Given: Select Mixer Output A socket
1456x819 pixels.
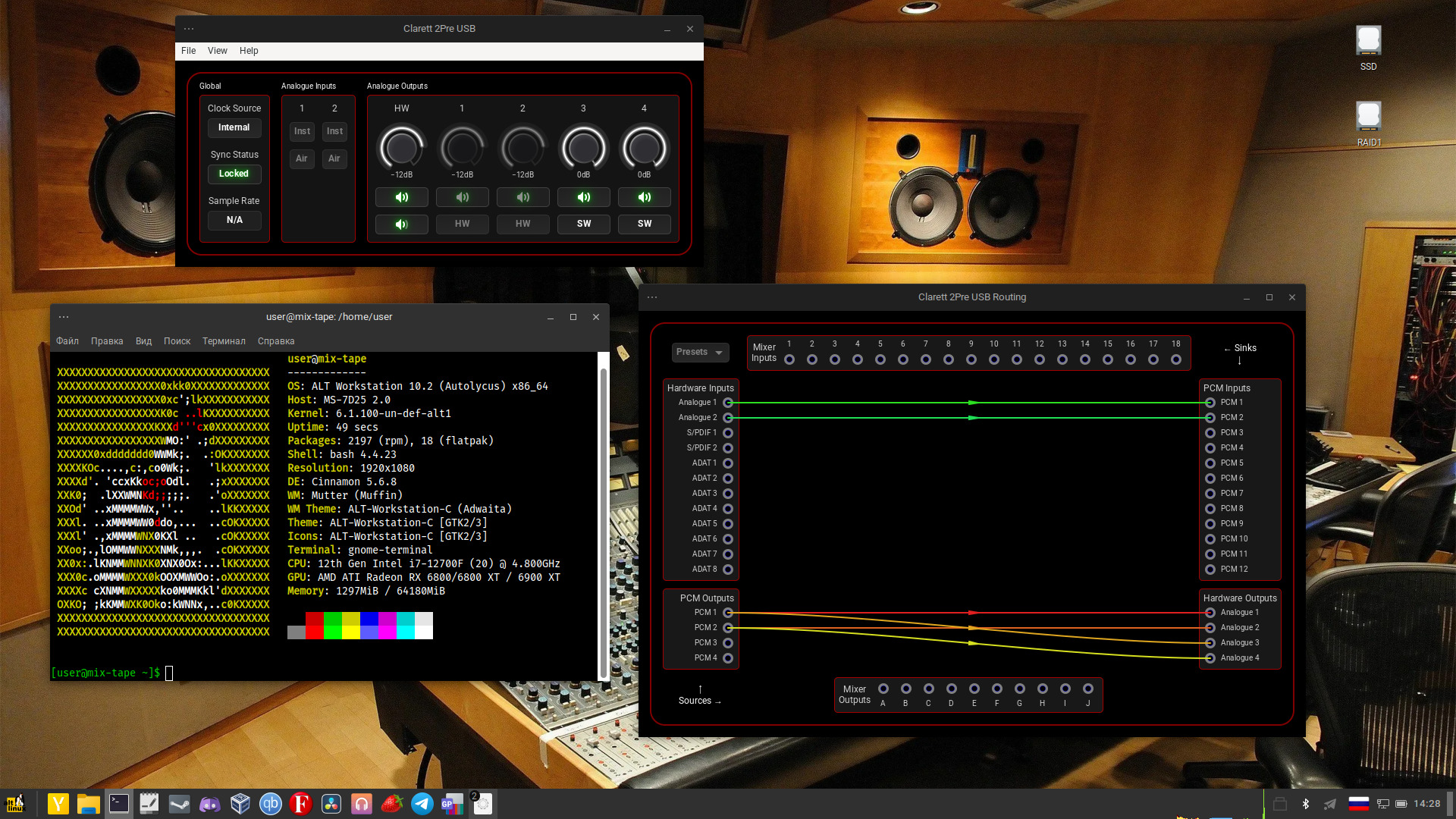Looking at the screenshot, I should [883, 689].
